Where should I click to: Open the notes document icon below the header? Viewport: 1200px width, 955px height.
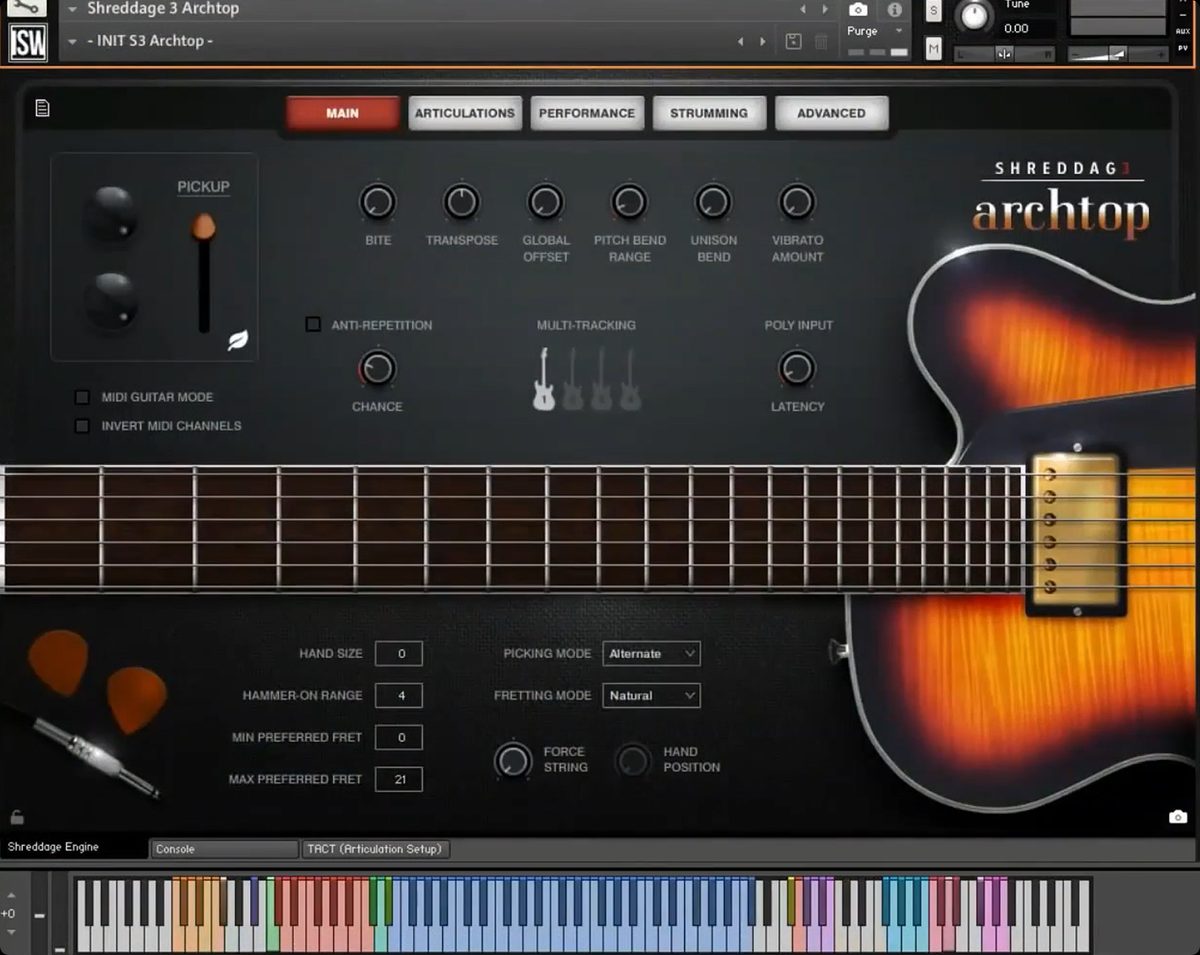(x=42, y=108)
